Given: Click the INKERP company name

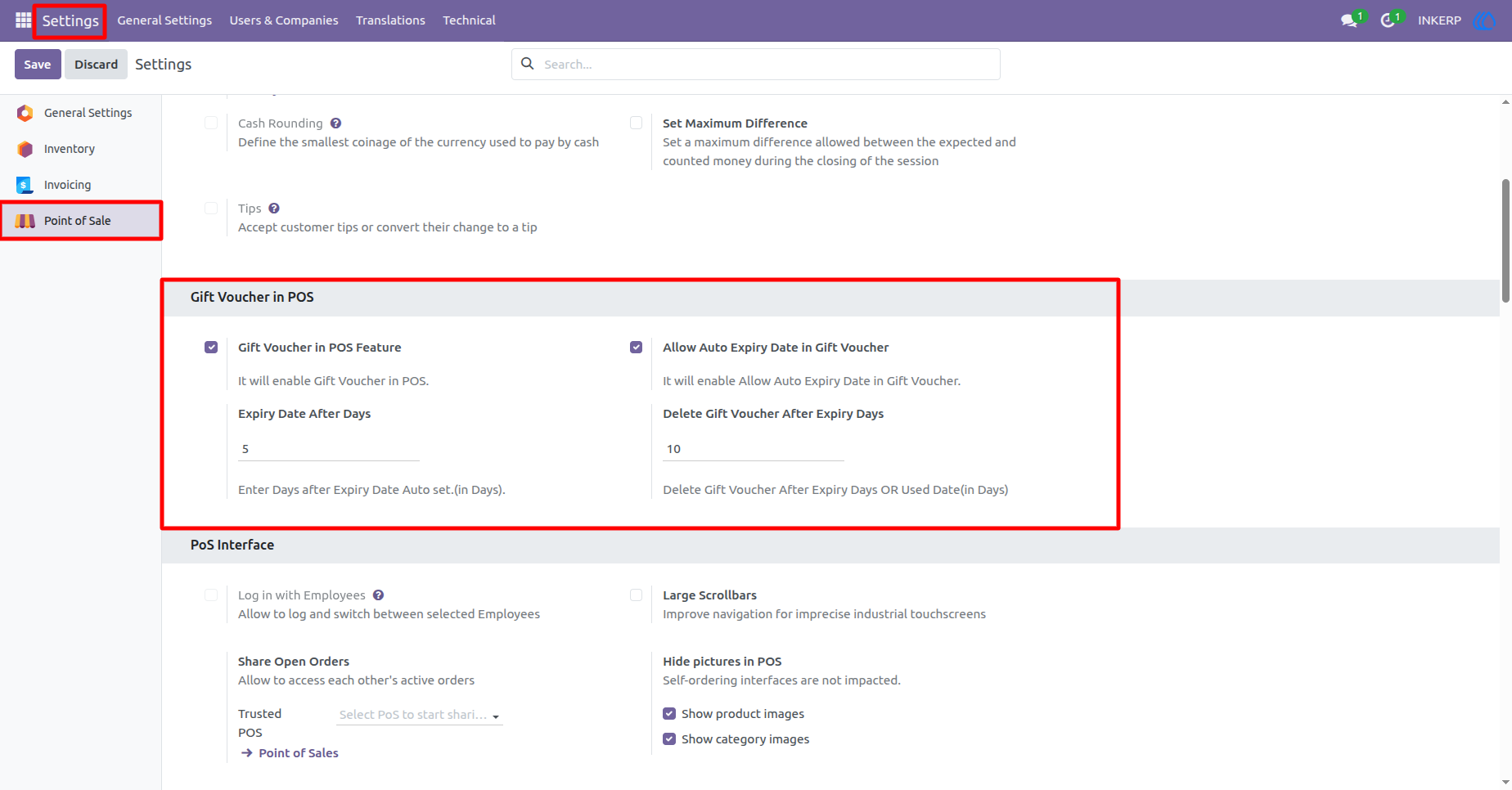Looking at the screenshot, I should 1439,20.
